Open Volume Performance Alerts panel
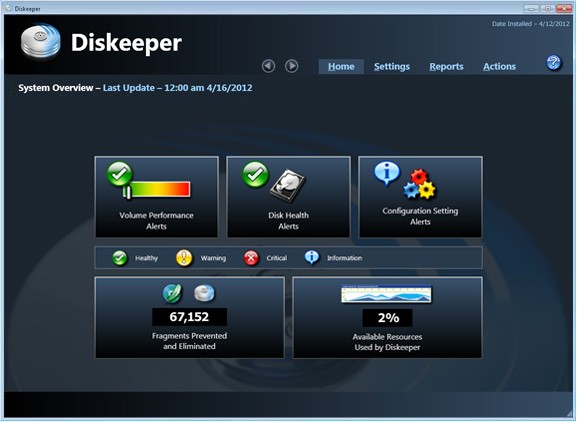 tap(156, 197)
